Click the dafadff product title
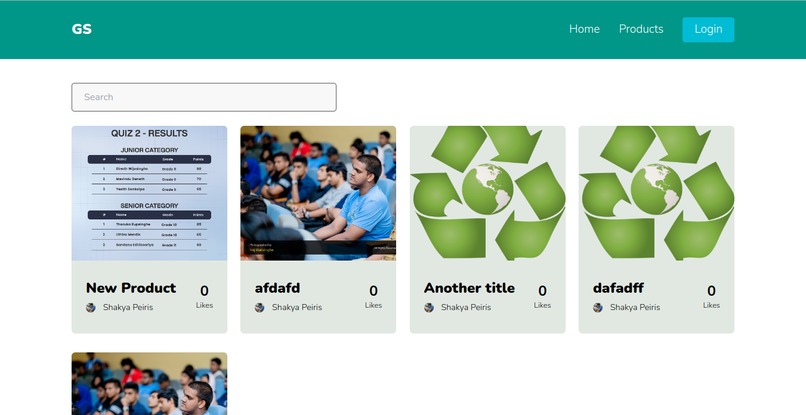Image resolution: width=806 pixels, height=415 pixels. click(x=618, y=288)
